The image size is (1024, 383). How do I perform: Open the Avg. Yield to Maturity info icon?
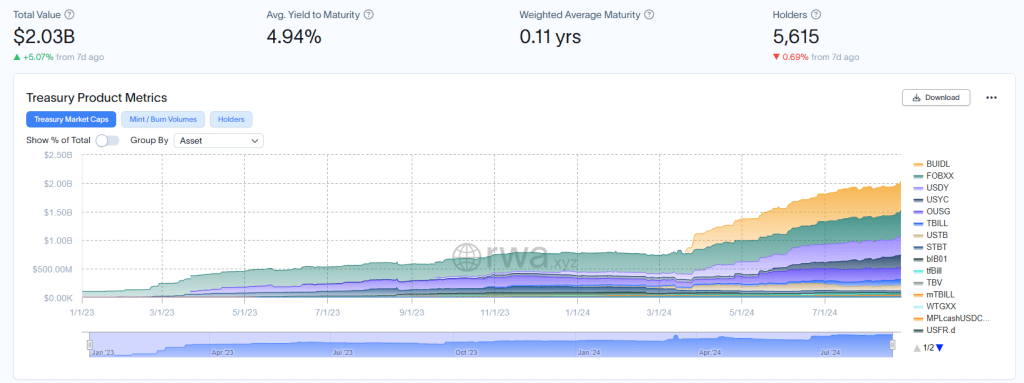(368, 14)
